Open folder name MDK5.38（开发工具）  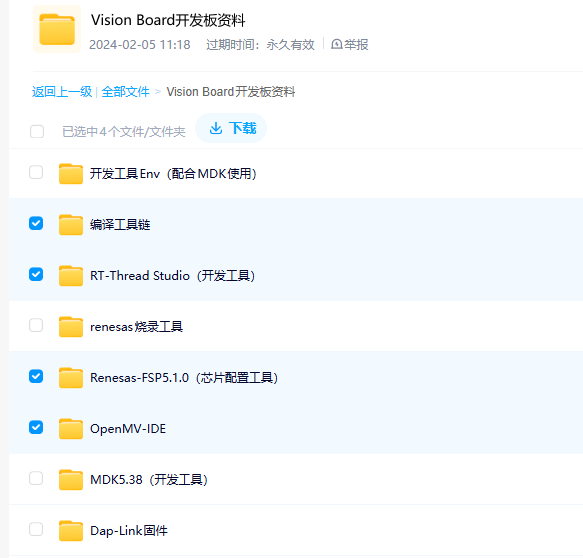tap(149, 480)
